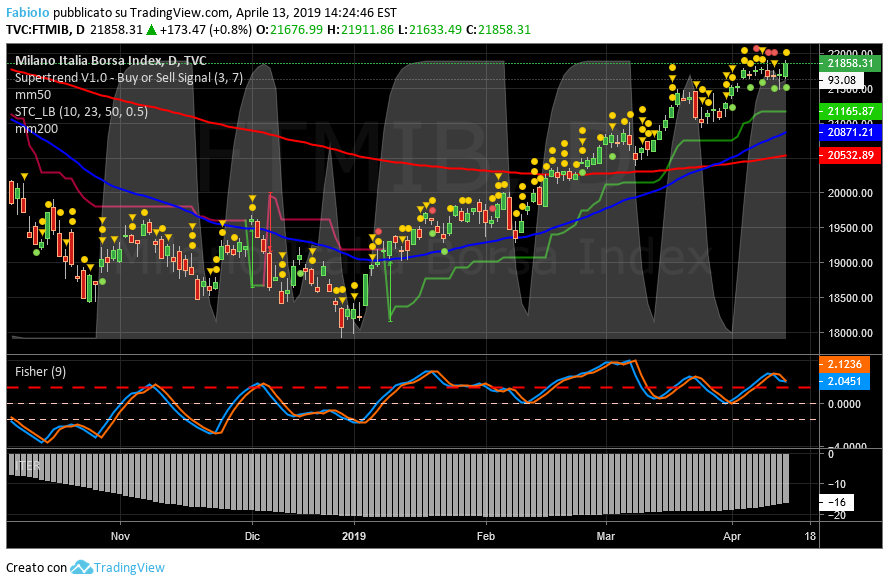The image size is (889, 585).
Task: Click the 2019 label on time axis
Action: (355, 536)
